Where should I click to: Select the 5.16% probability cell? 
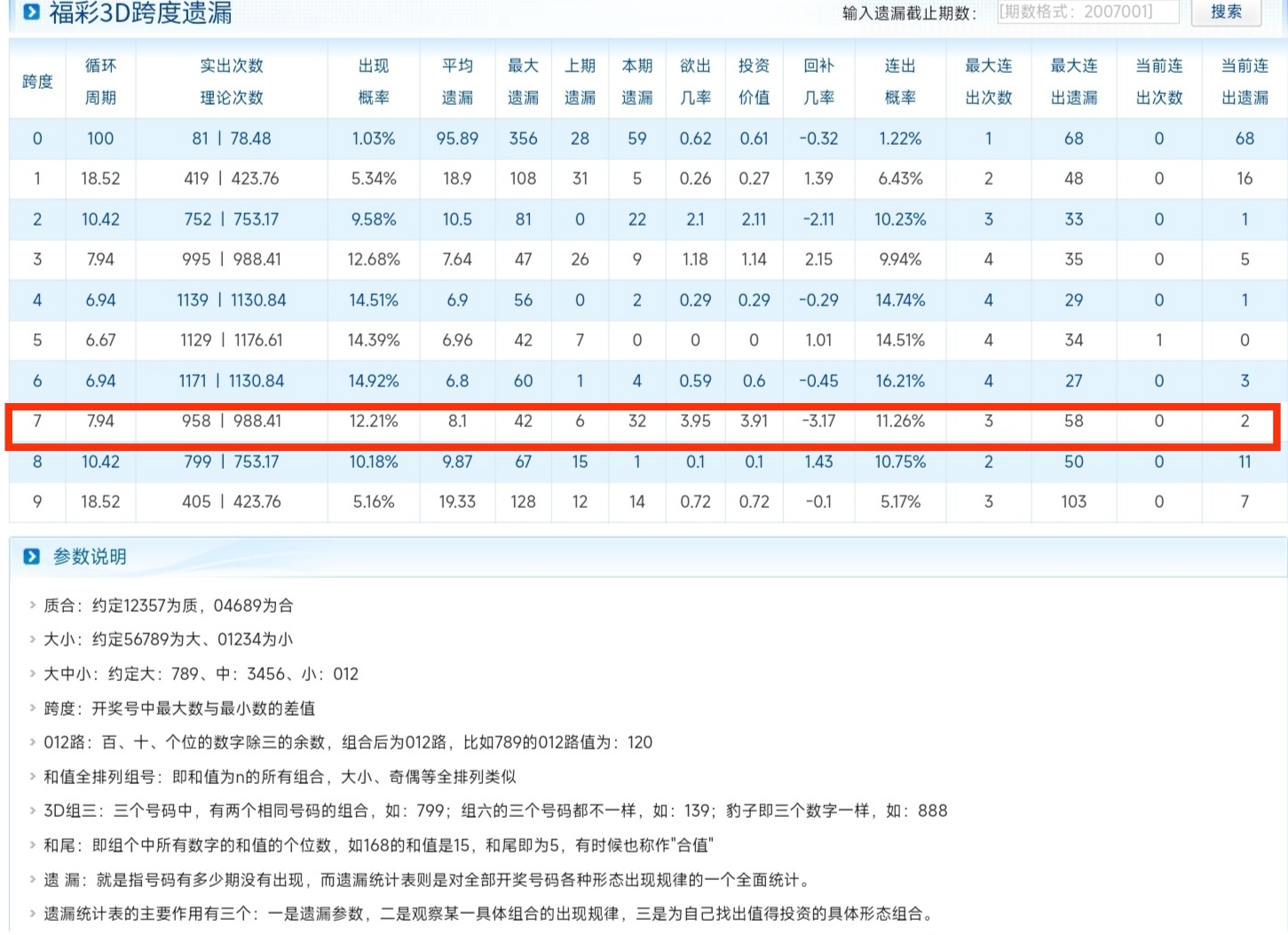tap(374, 502)
